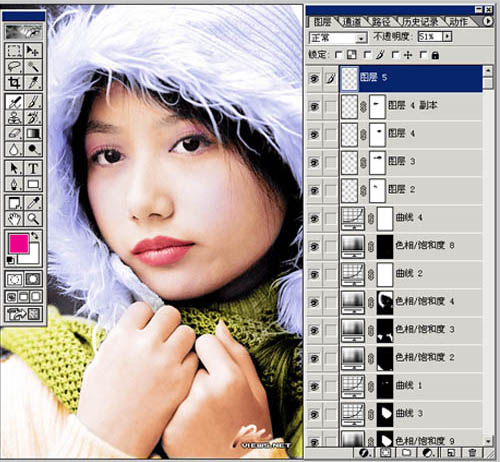The width and height of the screenshot is (500, 462).
Task: Select the Hand tool
Action: tap(14, 219)
